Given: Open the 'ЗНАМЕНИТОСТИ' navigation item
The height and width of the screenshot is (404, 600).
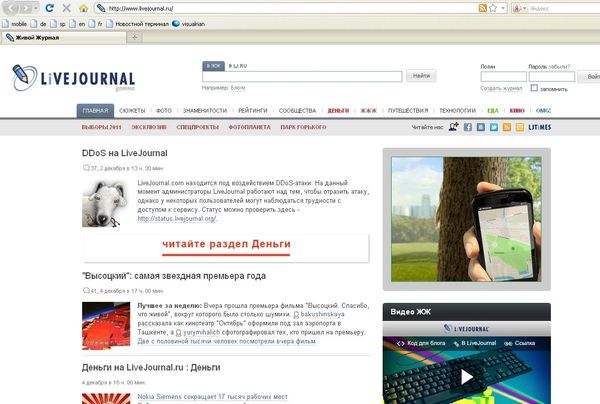Looking at the screenshot, I should (205, 111).
